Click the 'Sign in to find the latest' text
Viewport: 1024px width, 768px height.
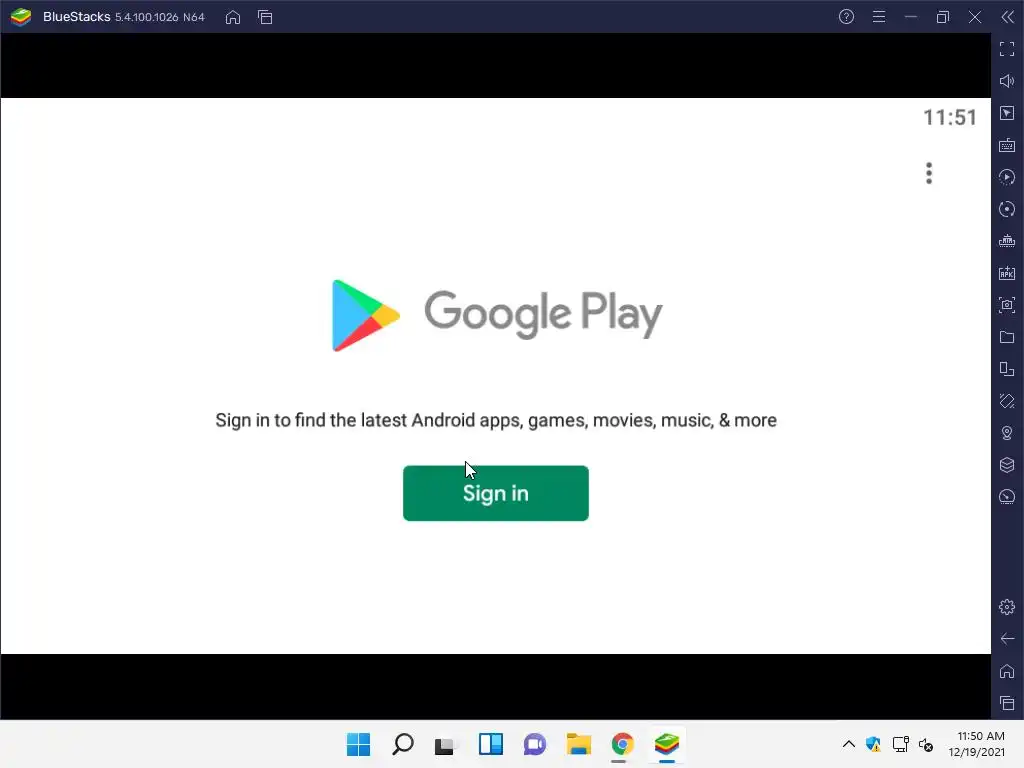496,420
